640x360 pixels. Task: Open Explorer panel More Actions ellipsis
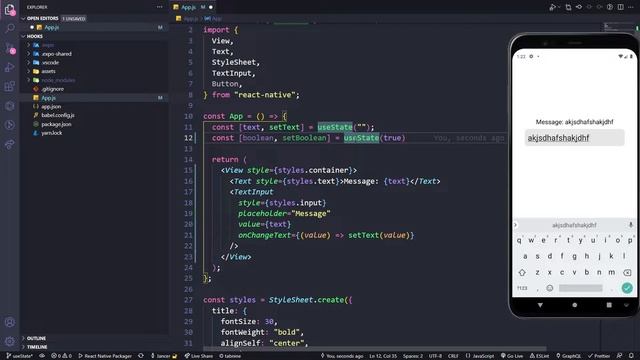click(159, 7)
